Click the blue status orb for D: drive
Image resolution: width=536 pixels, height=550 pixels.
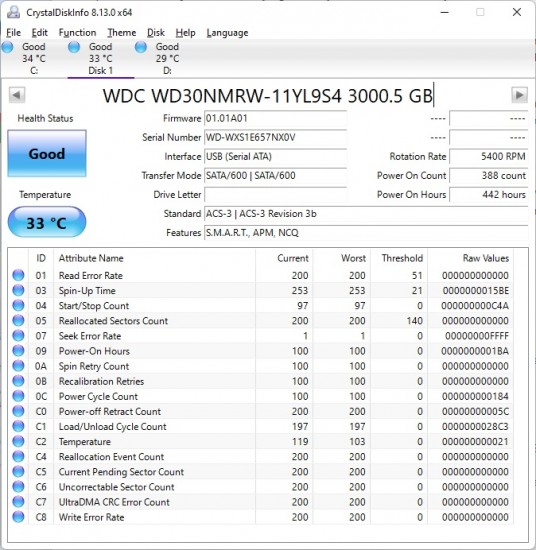pos(141,47)
